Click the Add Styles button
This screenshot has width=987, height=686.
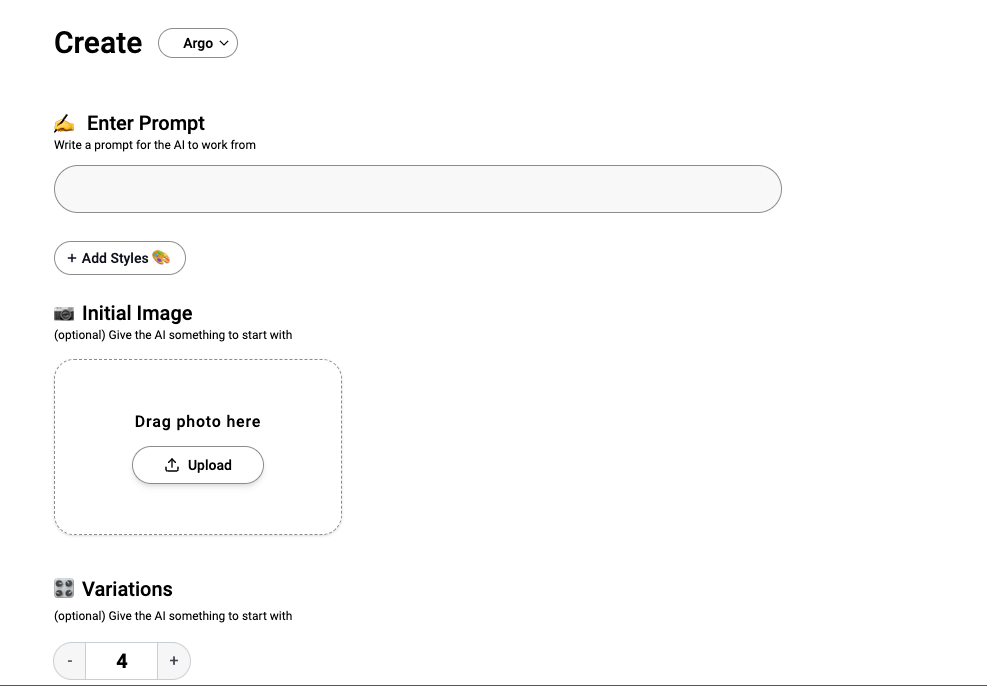(120, 258)
